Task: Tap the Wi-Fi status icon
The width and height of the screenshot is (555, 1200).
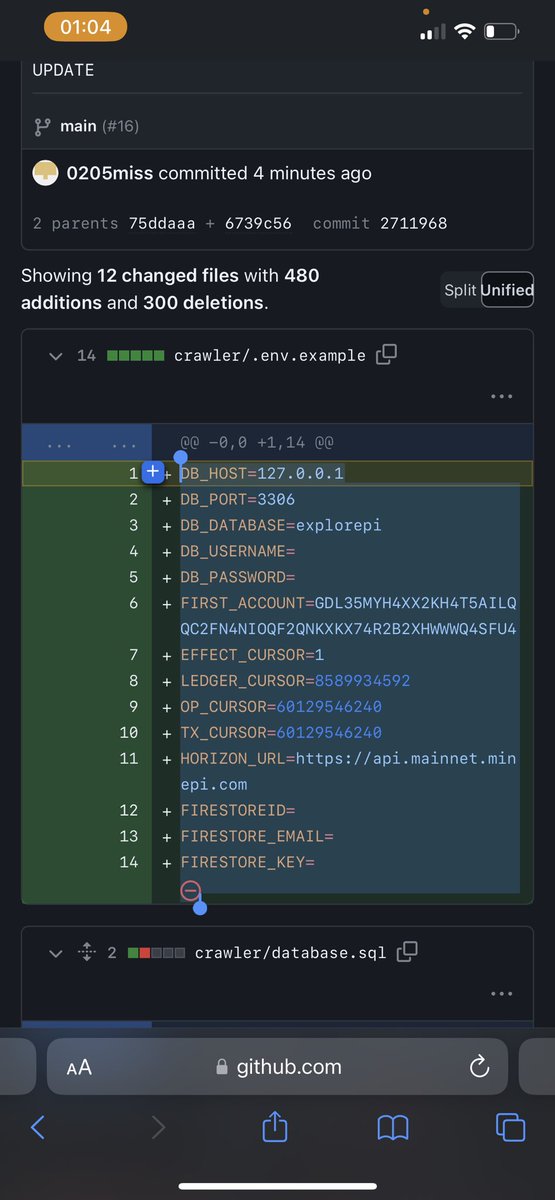Action: pyautogui.click(x=463, y=31)
